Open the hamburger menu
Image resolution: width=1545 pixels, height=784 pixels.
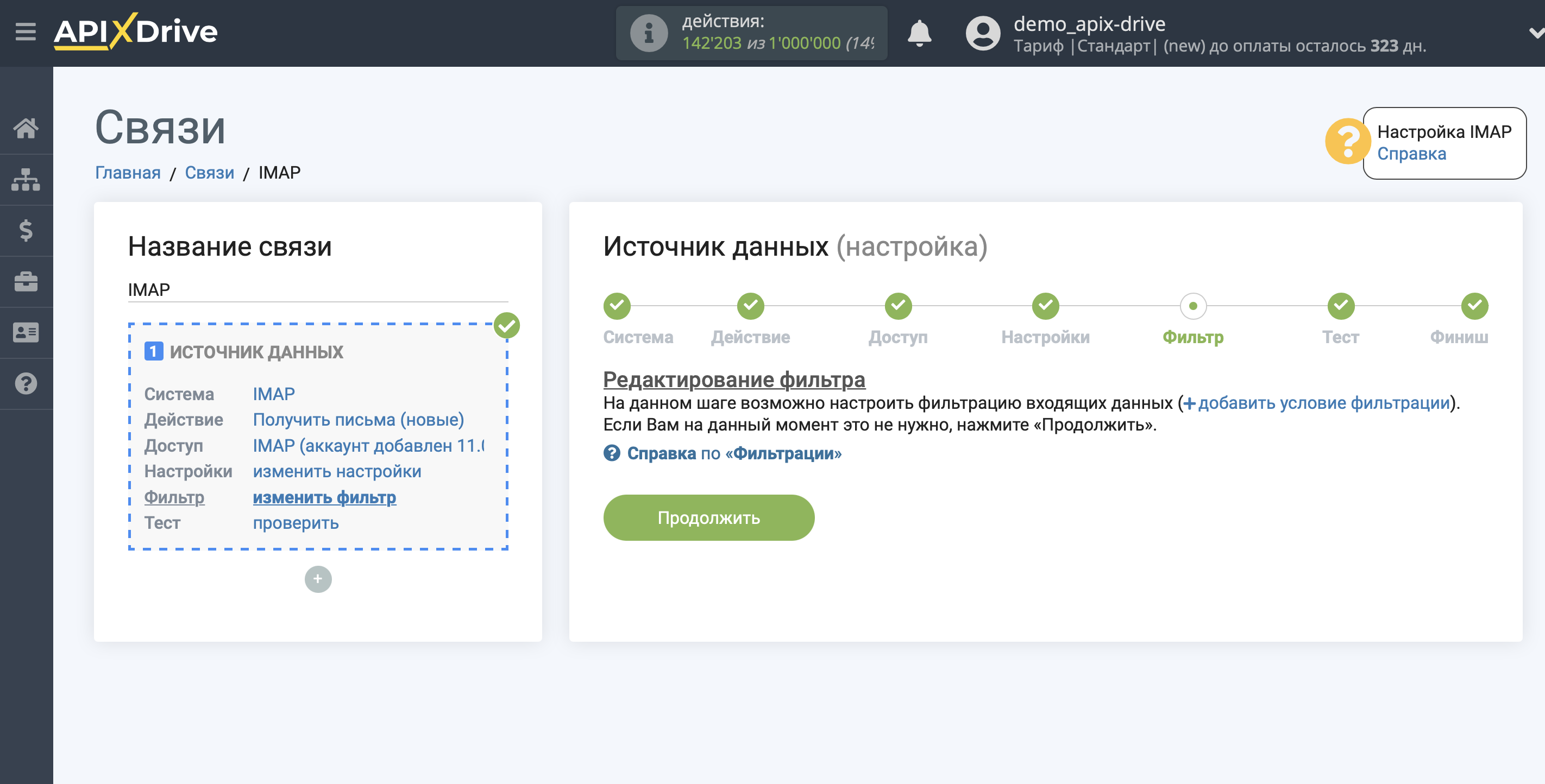click(x=25, y=31)
